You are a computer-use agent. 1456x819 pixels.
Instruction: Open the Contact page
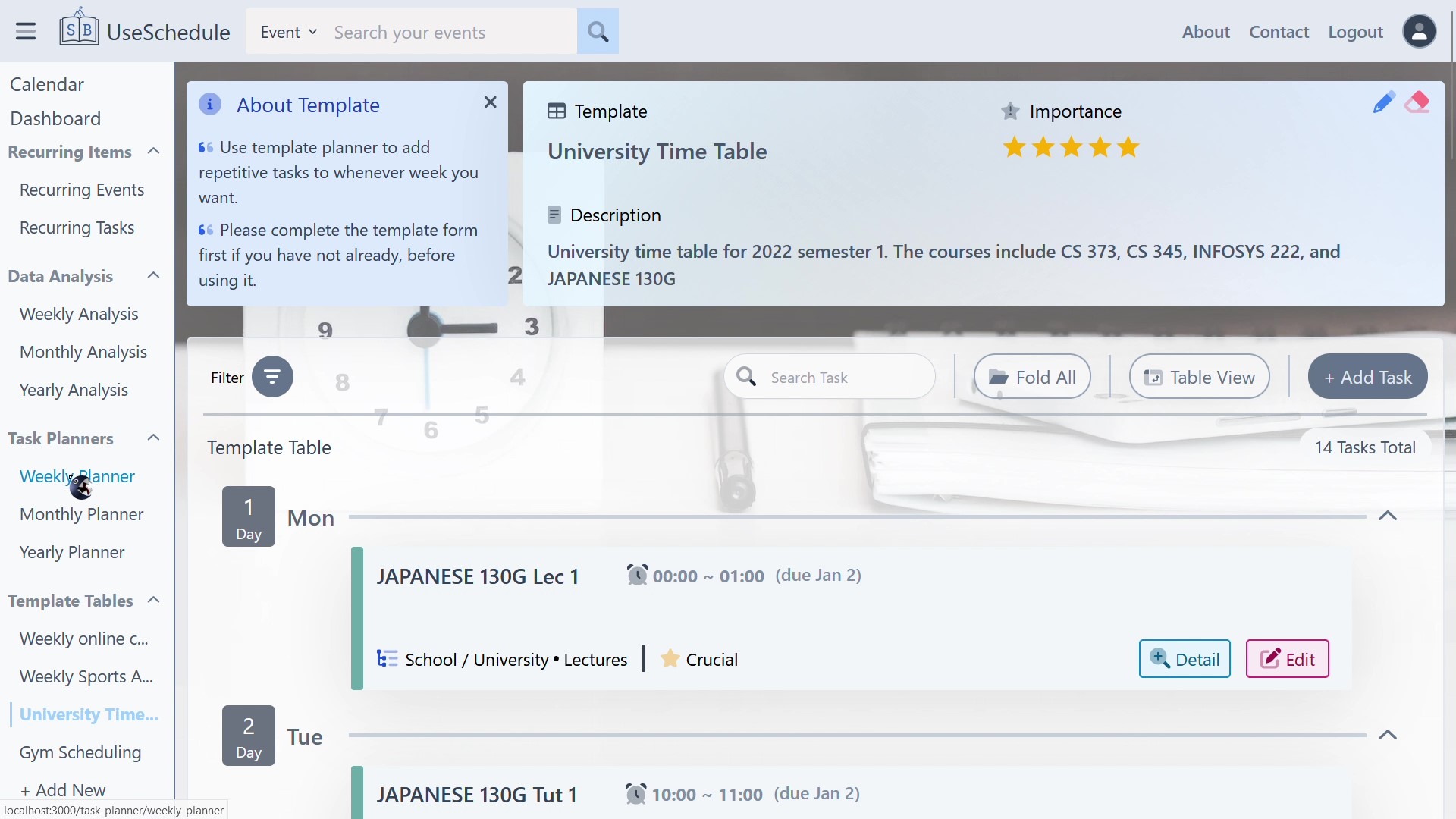tap(1279, 32)
